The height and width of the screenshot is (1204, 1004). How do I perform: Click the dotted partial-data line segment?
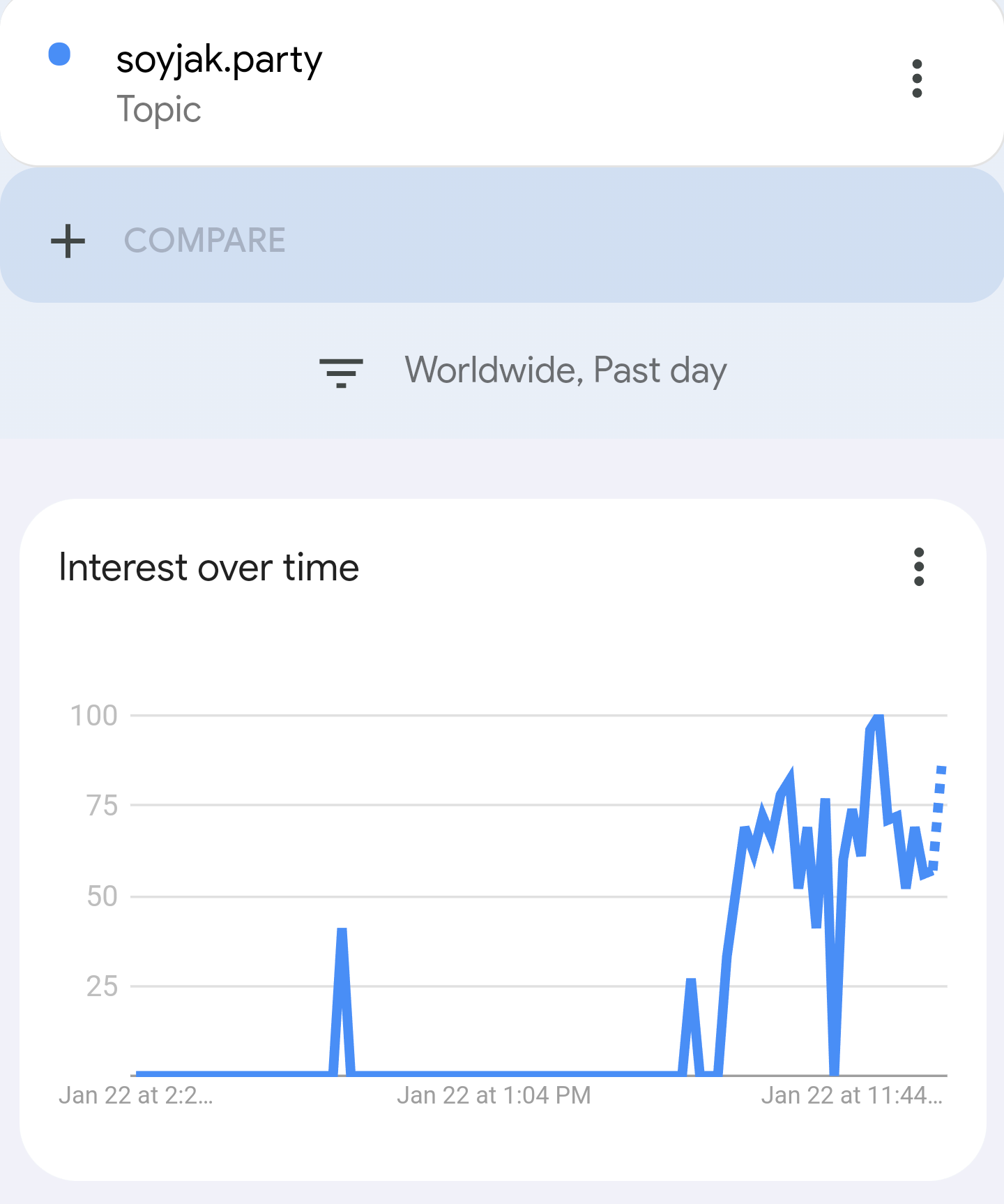click(x=938, y=818)
